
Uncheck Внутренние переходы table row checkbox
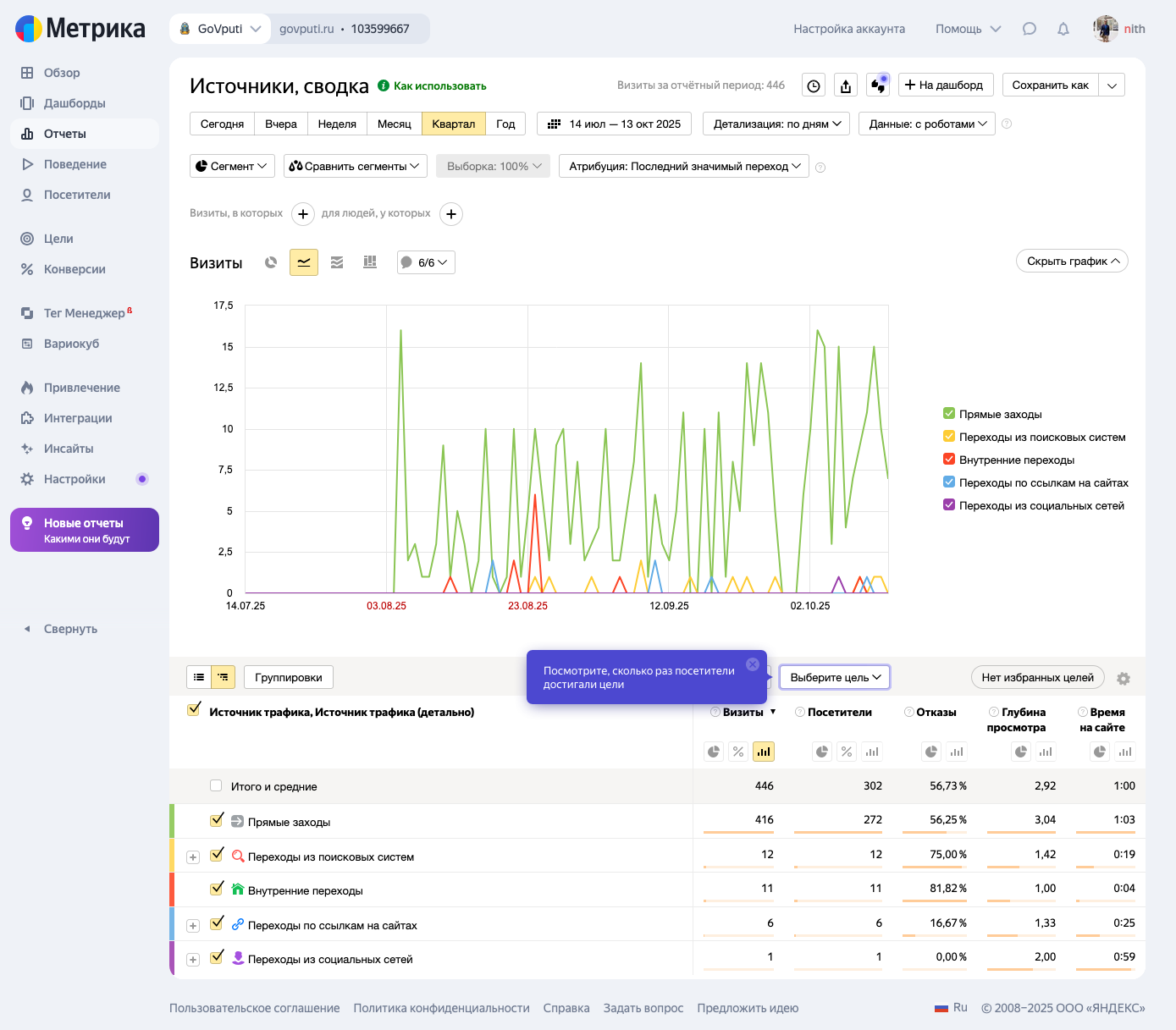tap(217, 889)
